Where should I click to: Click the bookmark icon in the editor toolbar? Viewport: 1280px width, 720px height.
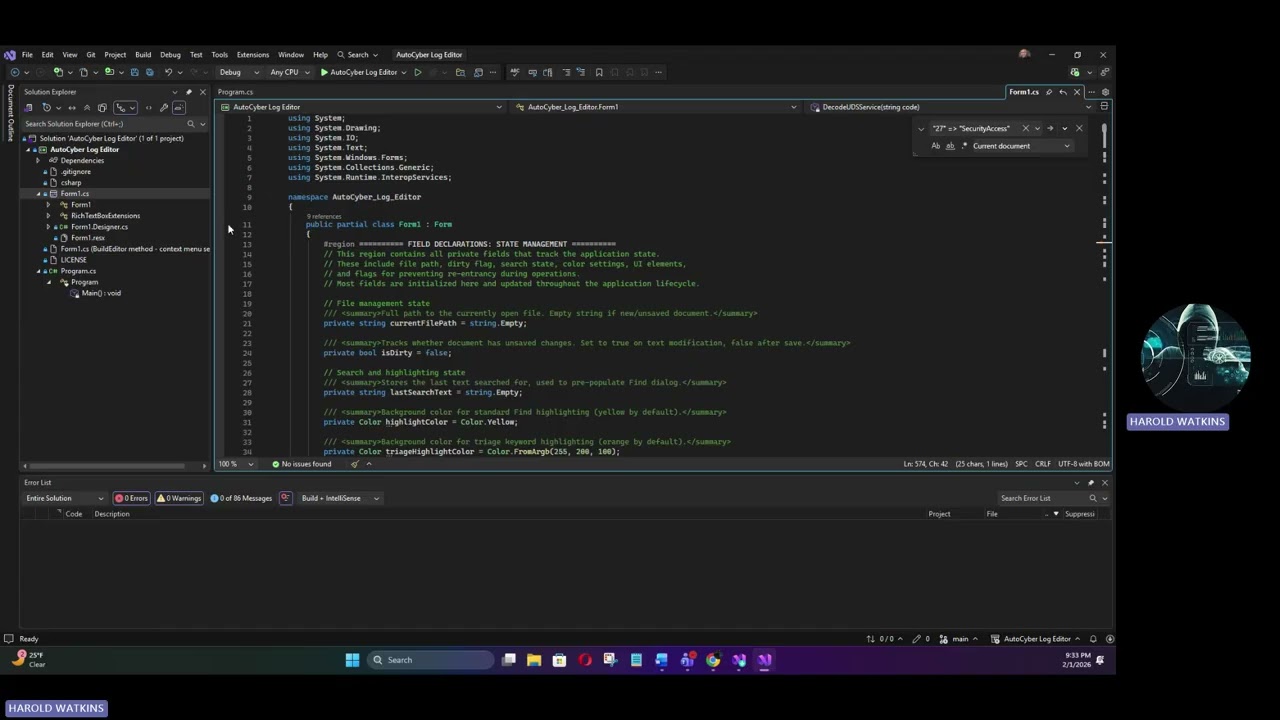pyautogui.click(x=599, y=72)
